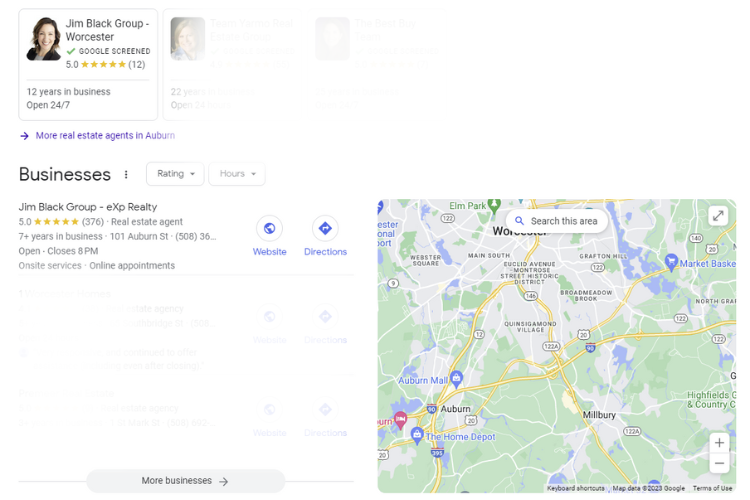
Task: Click the Highfields Golf & Country Club label
Action: tap(711, 400)
